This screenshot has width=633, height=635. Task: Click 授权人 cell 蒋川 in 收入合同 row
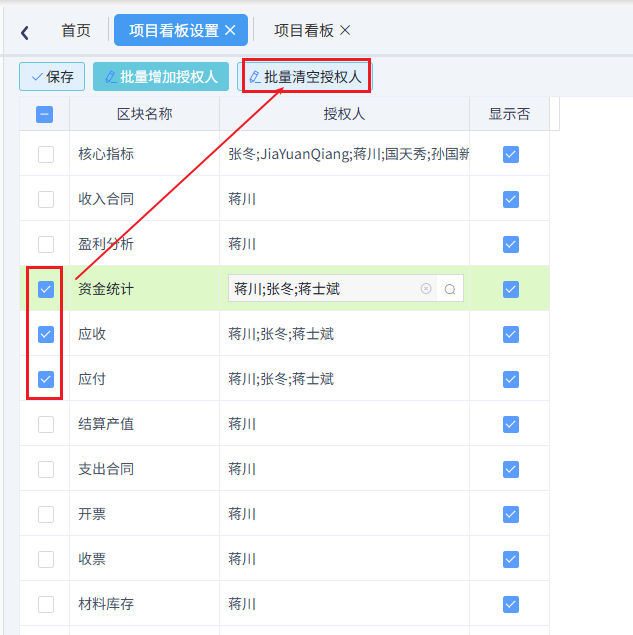coord(344,199)
